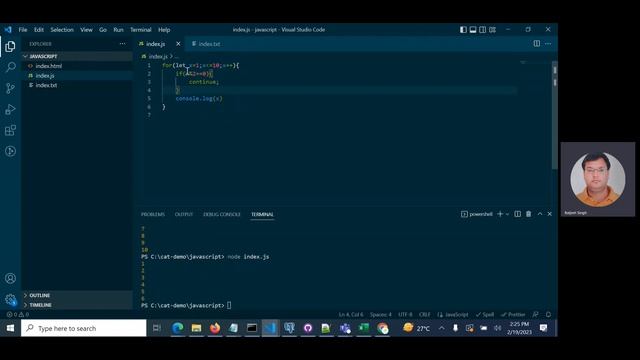This screenshot has width=640, height=360.
Task: Click errors and warnings status indicator
Action: tap(18, 314)
